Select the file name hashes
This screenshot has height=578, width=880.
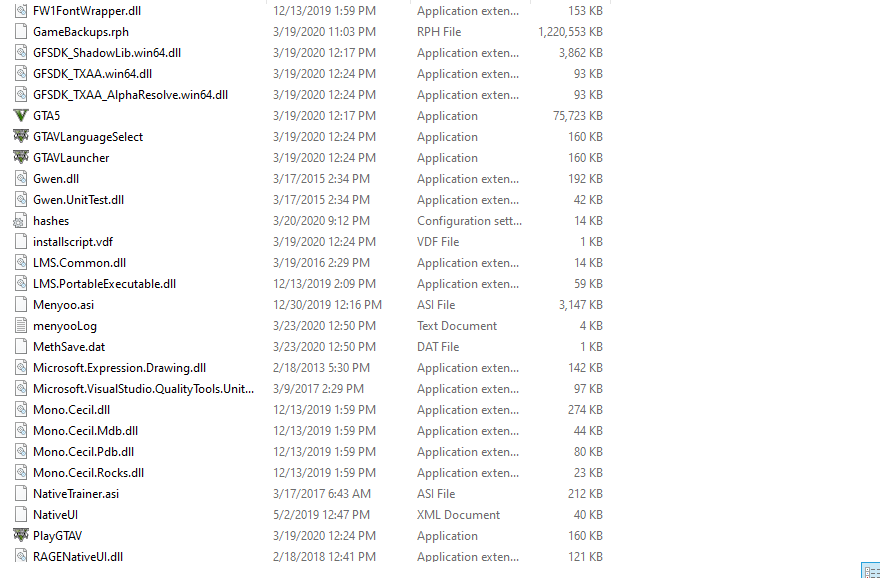click(x=51, y=221)
